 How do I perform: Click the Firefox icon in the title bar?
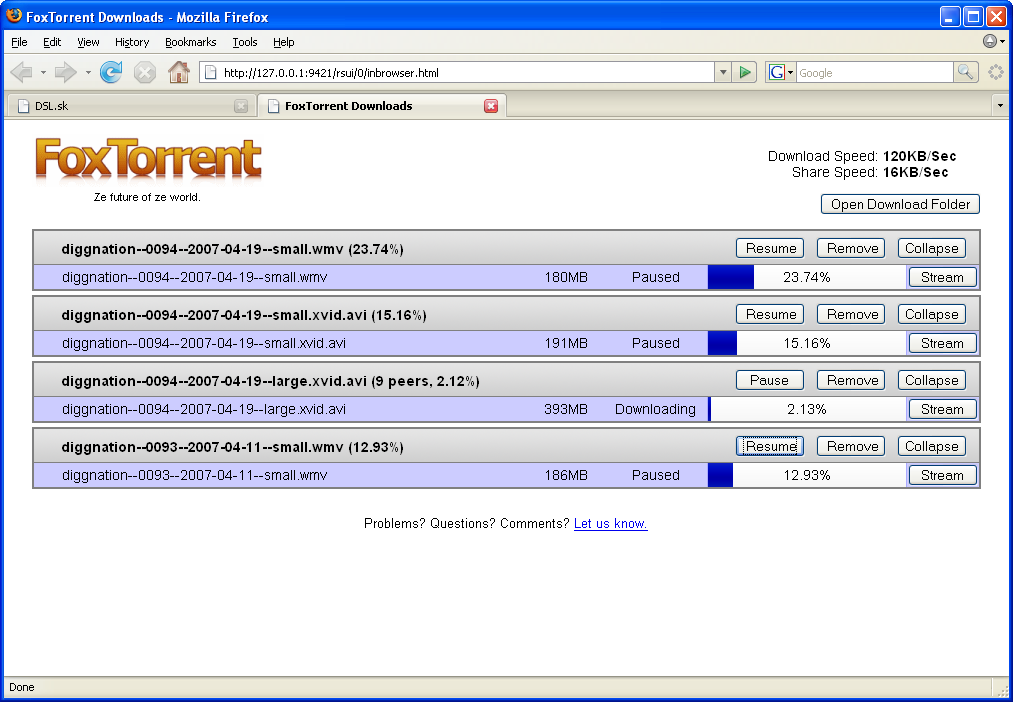pyautogui.click(x=14, y=15)
